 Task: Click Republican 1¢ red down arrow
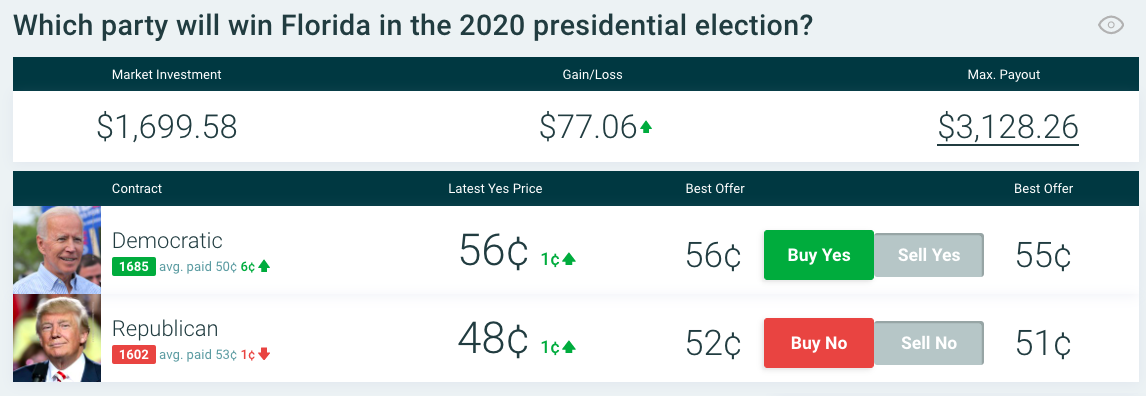coord(264,354)
